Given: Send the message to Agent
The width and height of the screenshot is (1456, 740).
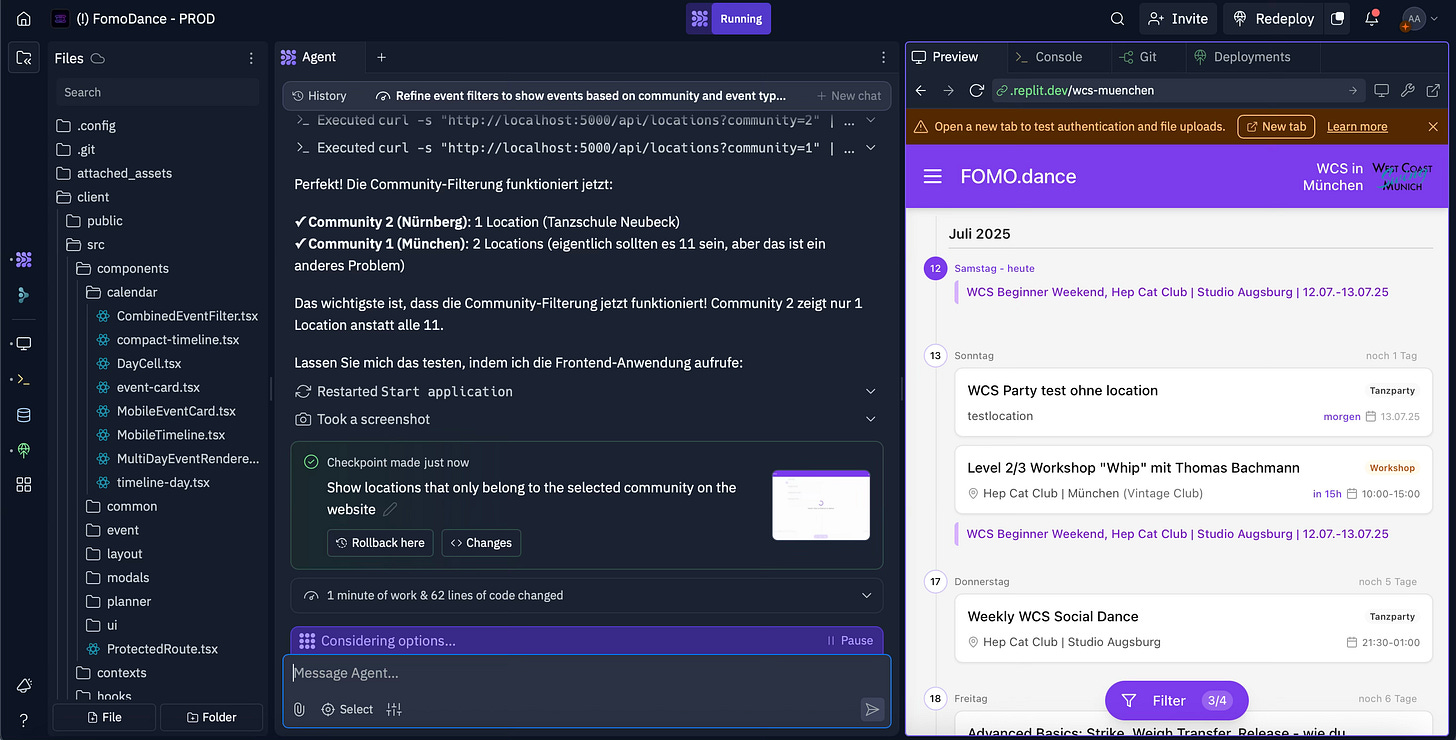Looking at the screenshot, I should click(872, 709).
